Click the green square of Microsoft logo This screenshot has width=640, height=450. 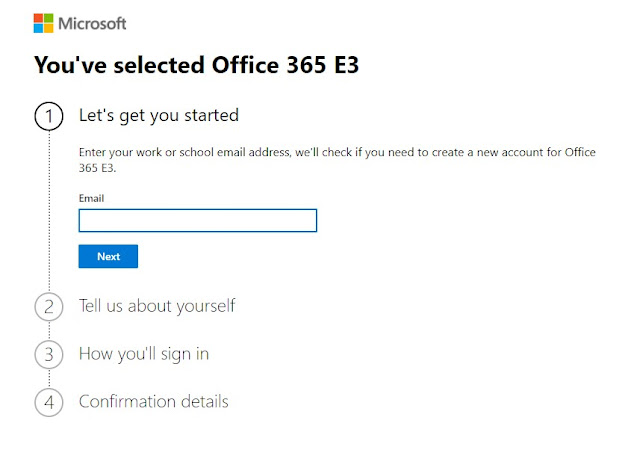click(x=50, y=18)
